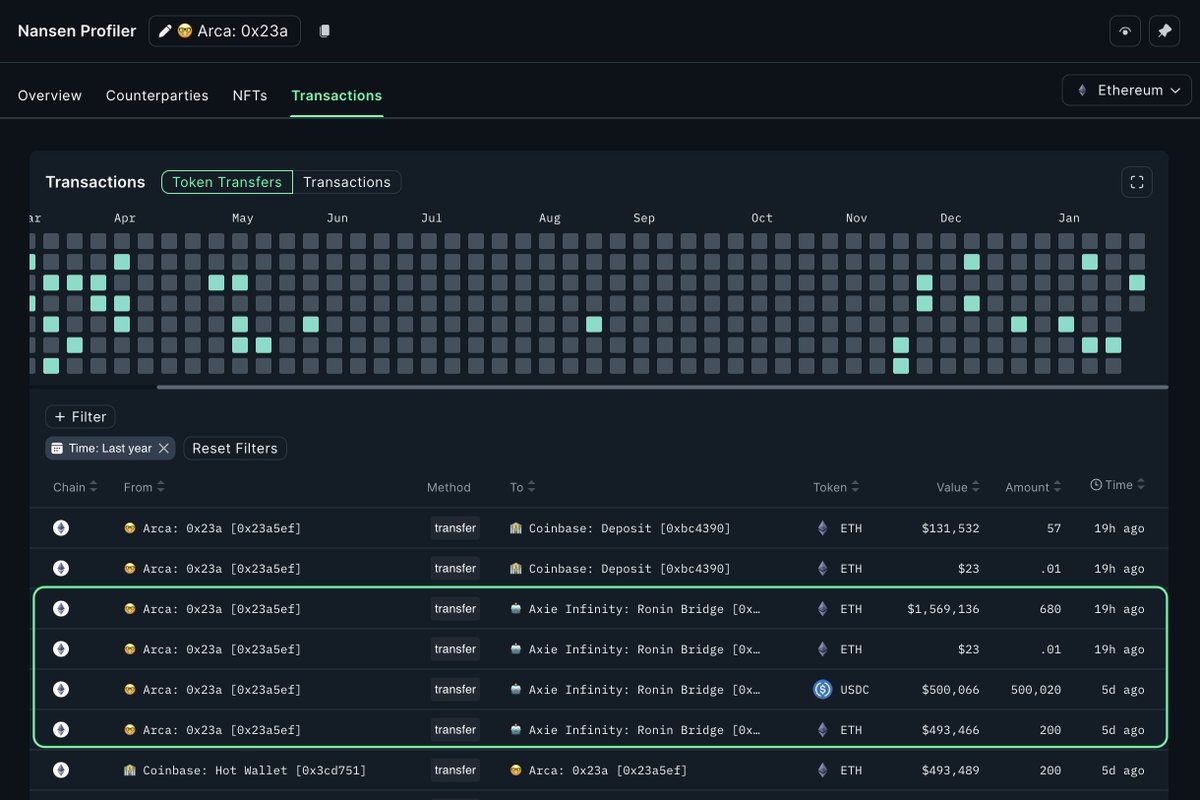
Task: Expand the Transactions panel to fullscreen
Action: click(1136, 182)
